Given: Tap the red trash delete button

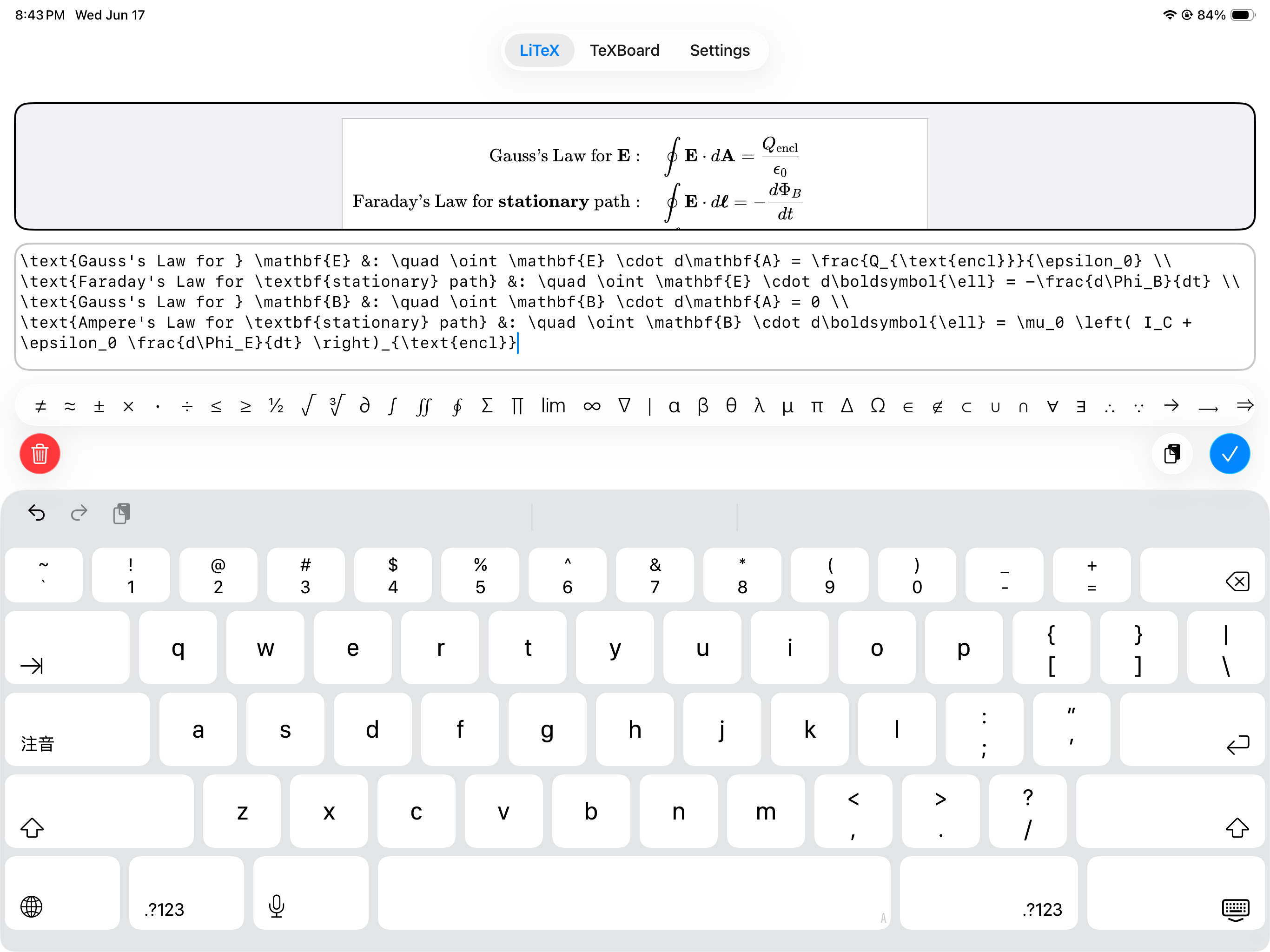Looking at the screenshot, I should pos(40,454).
